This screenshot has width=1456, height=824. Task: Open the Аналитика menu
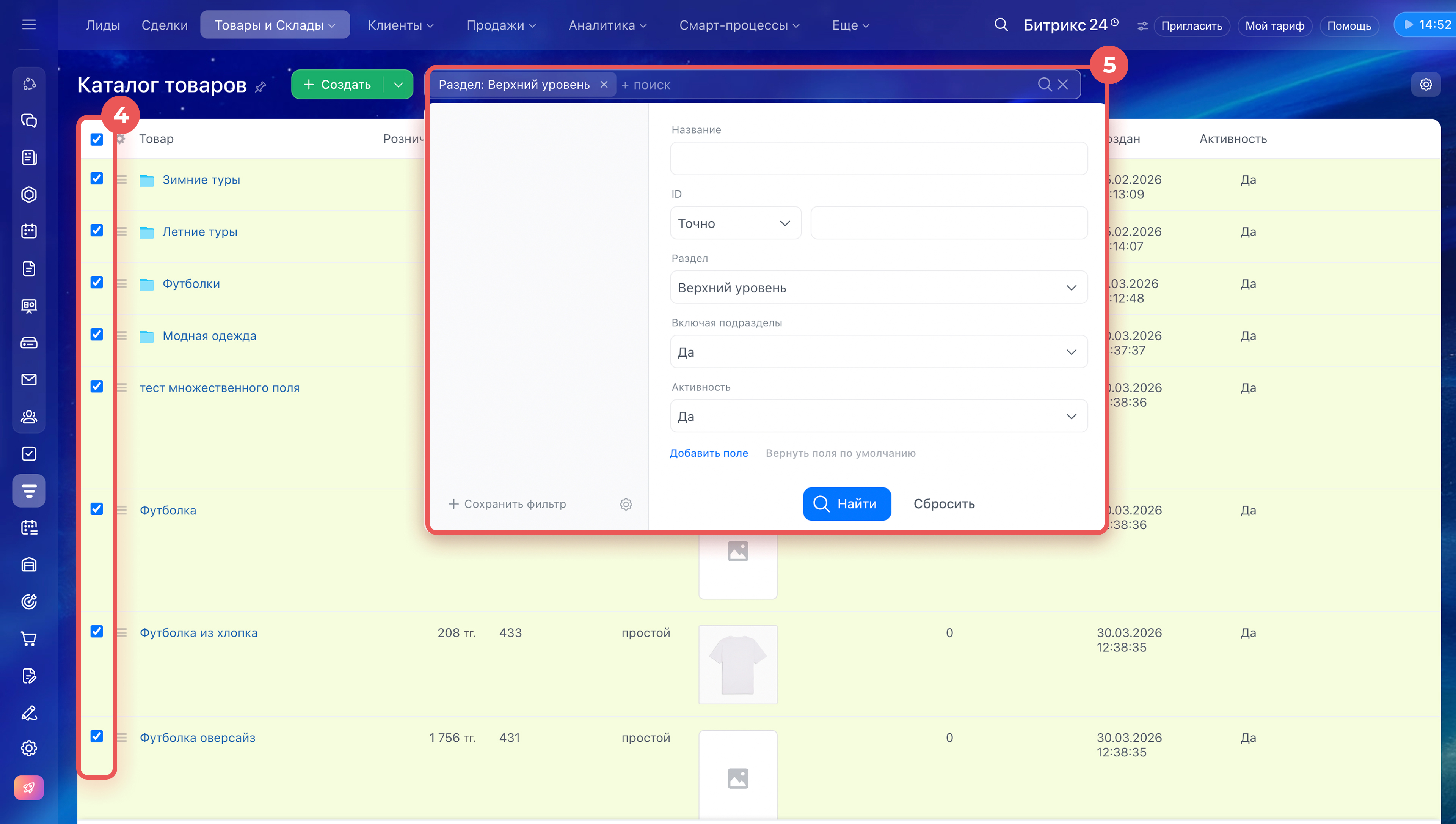[607, 25]
